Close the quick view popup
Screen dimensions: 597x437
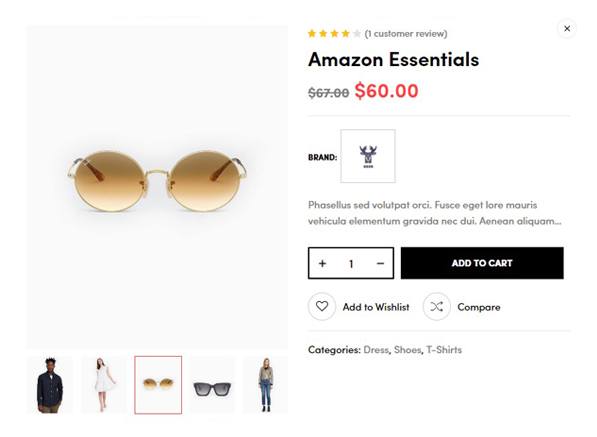[x=567, y=29]
